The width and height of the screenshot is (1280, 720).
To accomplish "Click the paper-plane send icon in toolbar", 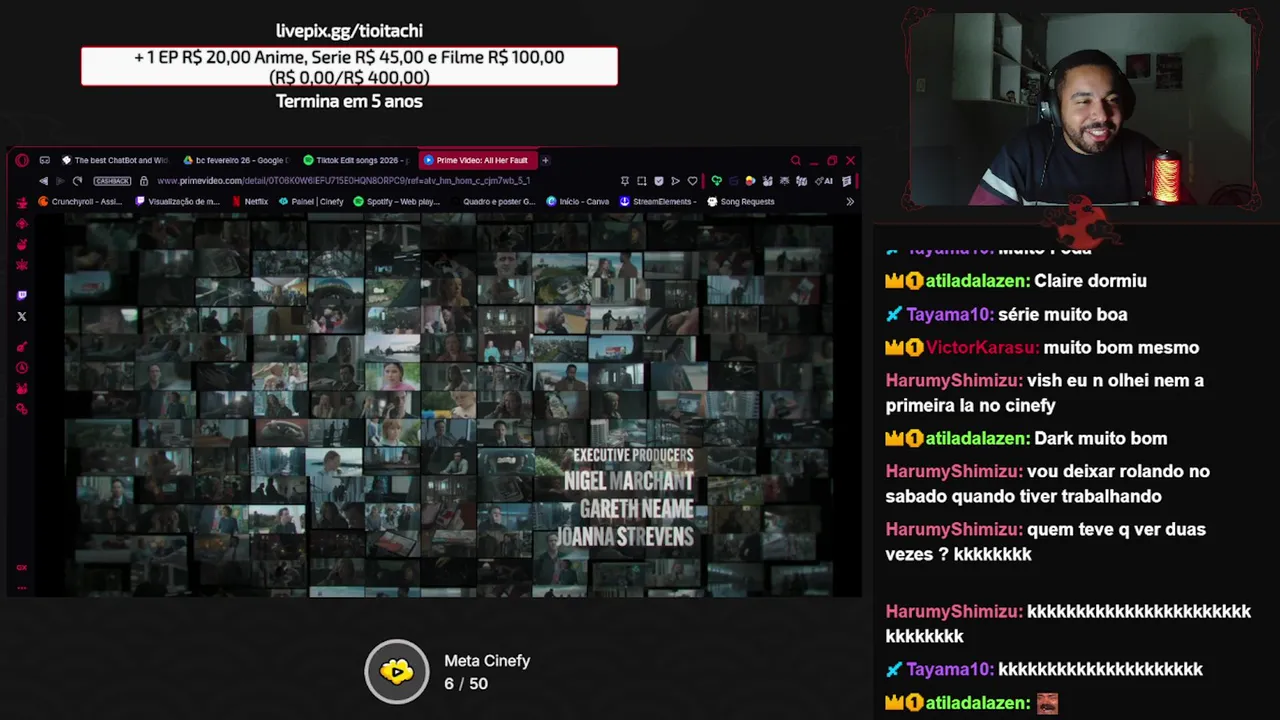I will (x=675, y=181).
